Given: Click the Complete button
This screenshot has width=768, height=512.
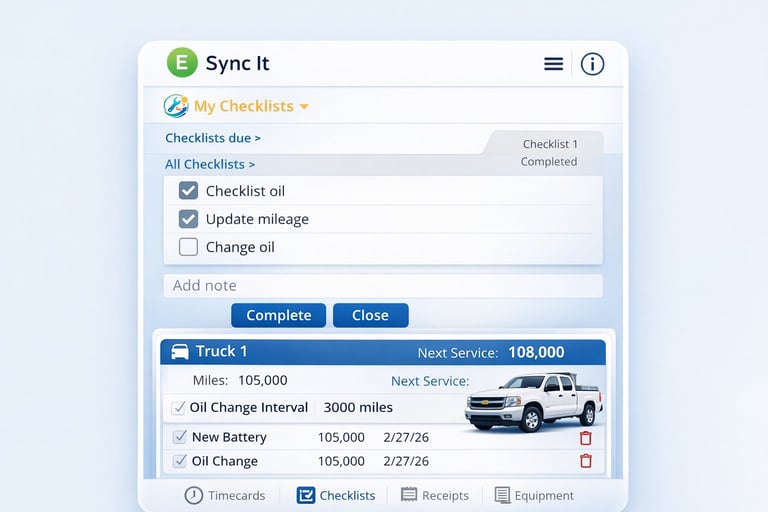Looking at the screenshot, I should (x=278, y=315).
